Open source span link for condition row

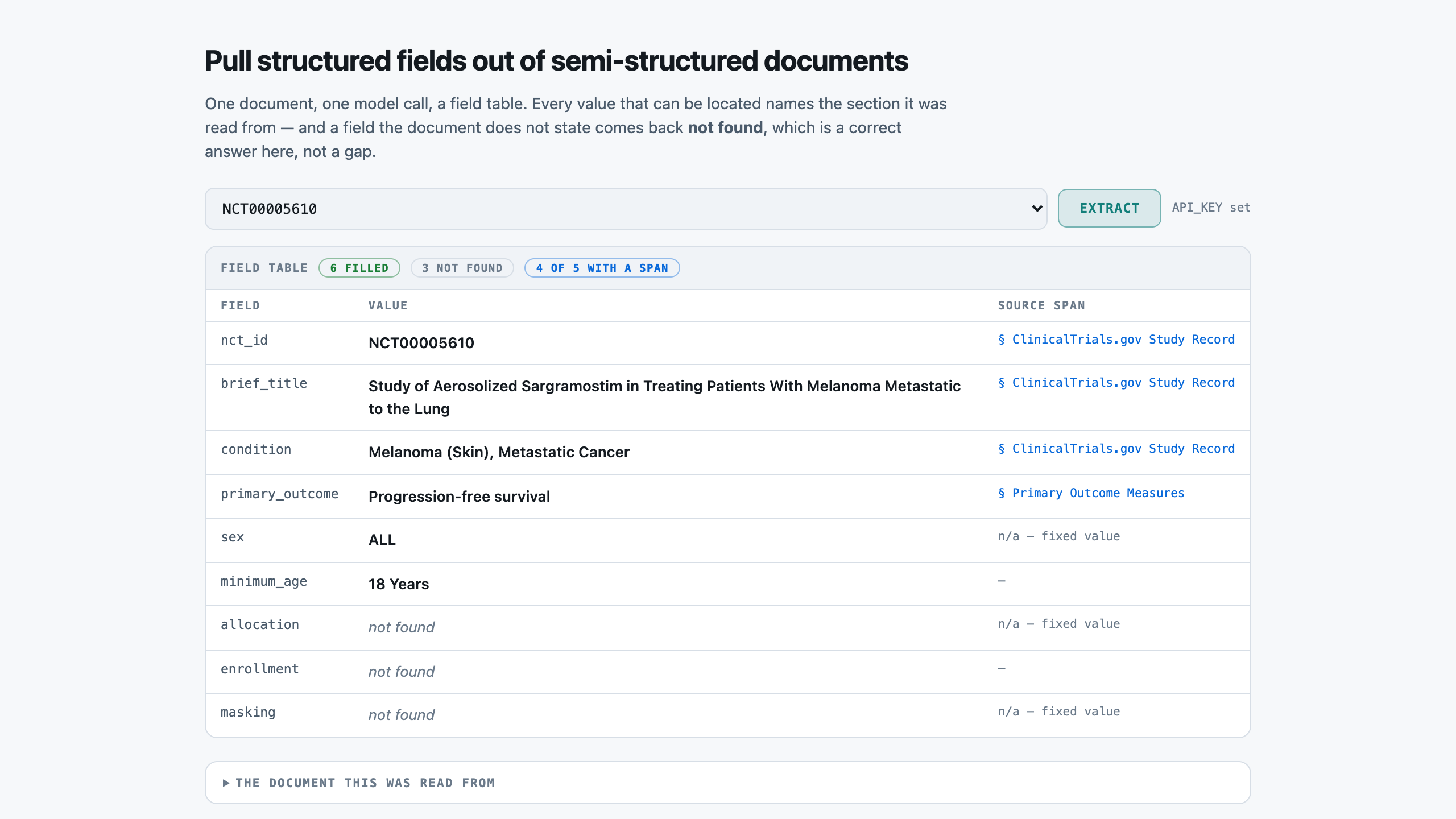coord(1116,449)
